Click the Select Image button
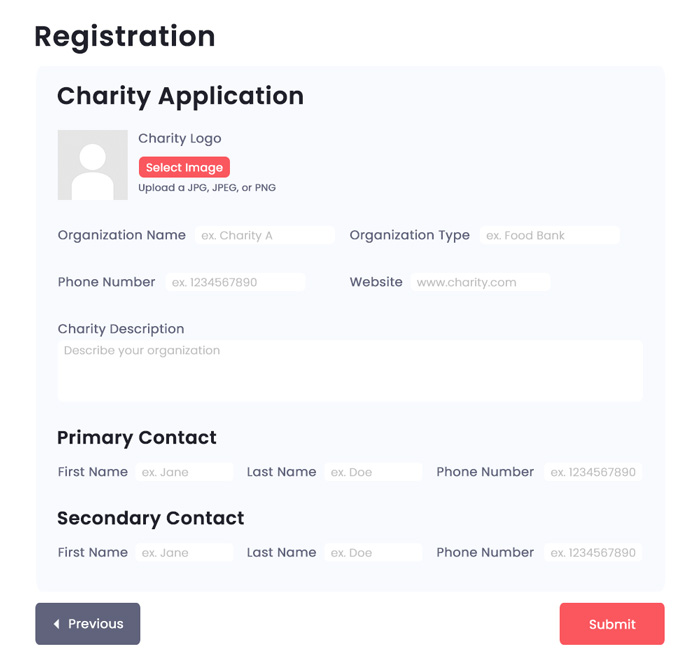 (x=184, y=167)
